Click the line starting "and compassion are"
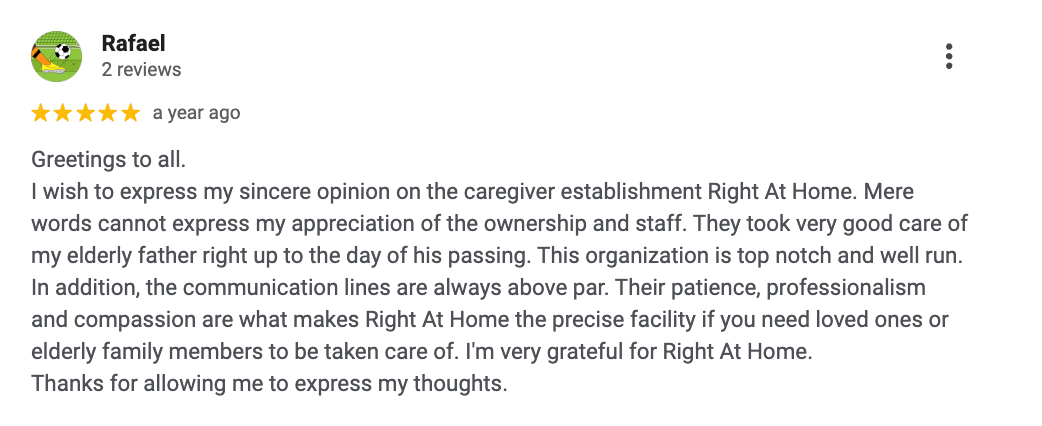Screen dimensions: 1042x426 (x=490, y=320)
